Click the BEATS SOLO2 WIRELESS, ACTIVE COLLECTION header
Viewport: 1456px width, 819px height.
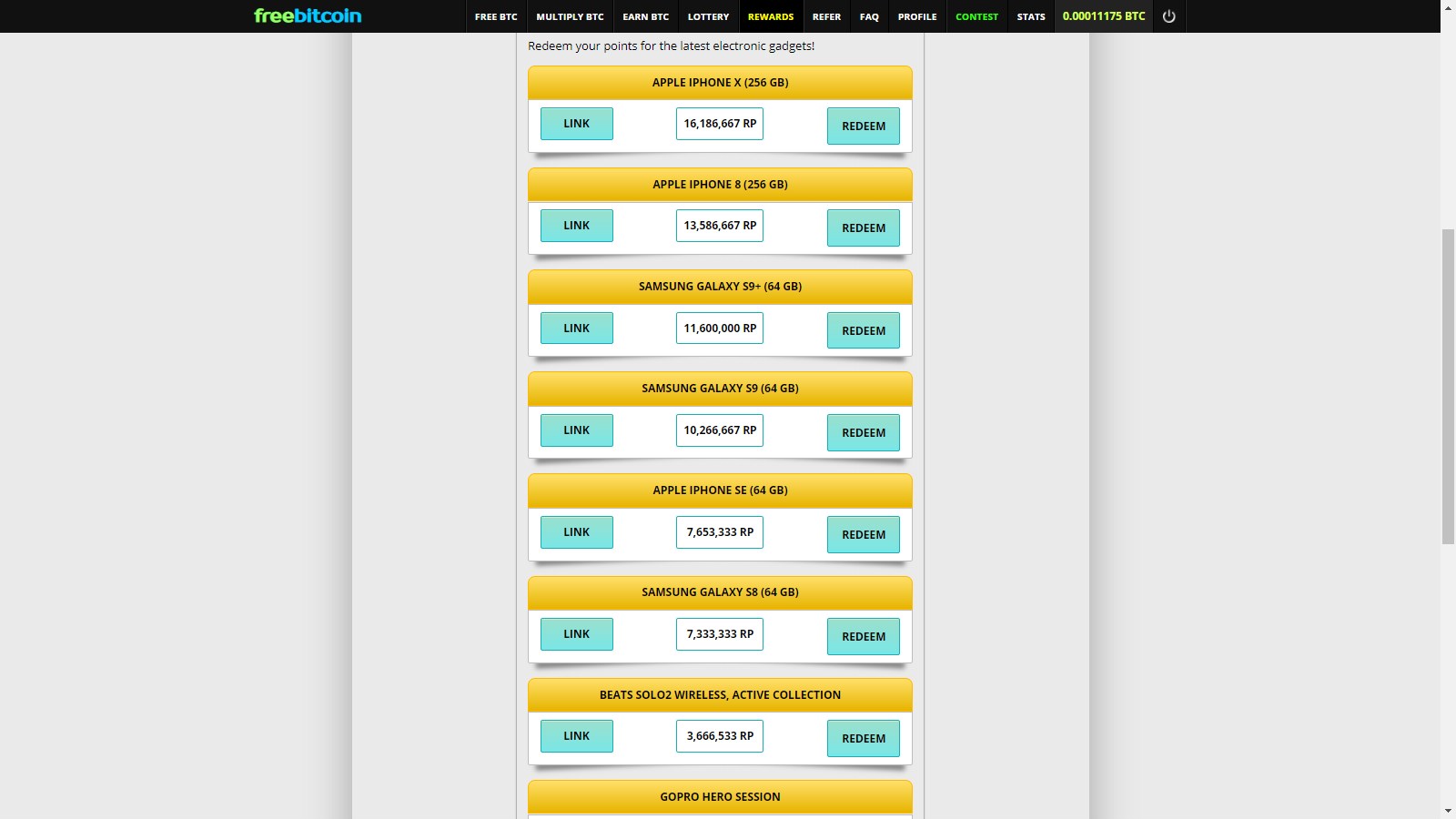point(720,694)
